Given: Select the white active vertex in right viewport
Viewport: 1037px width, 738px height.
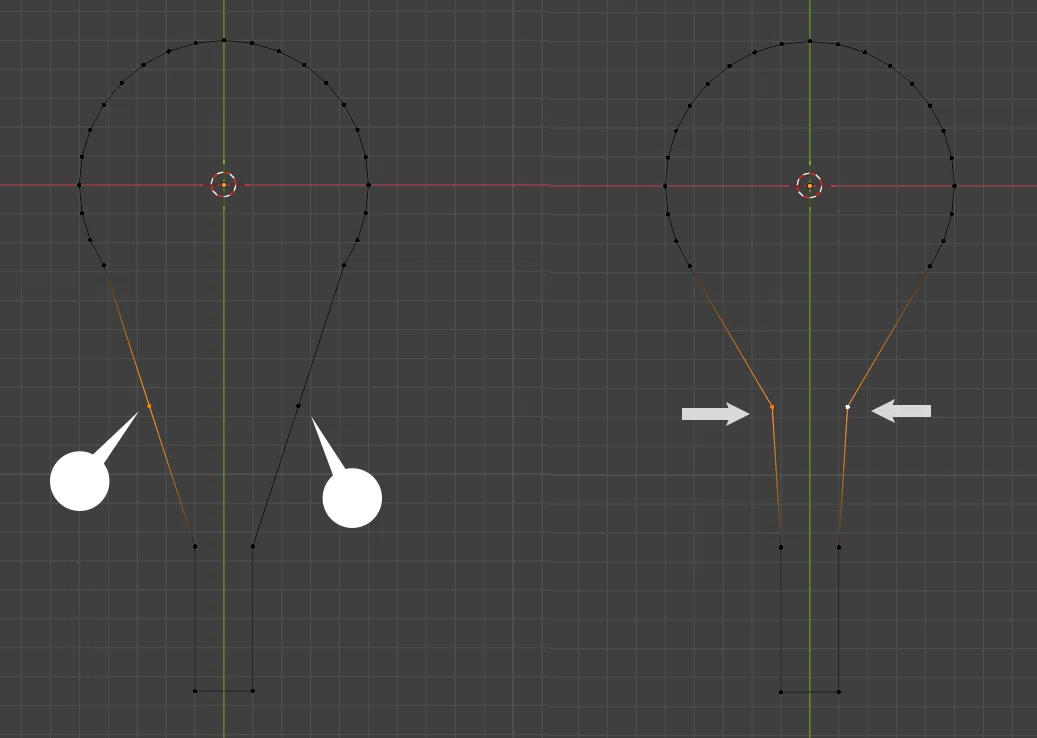Looking at the screenshot, I should tap(848, 407).
